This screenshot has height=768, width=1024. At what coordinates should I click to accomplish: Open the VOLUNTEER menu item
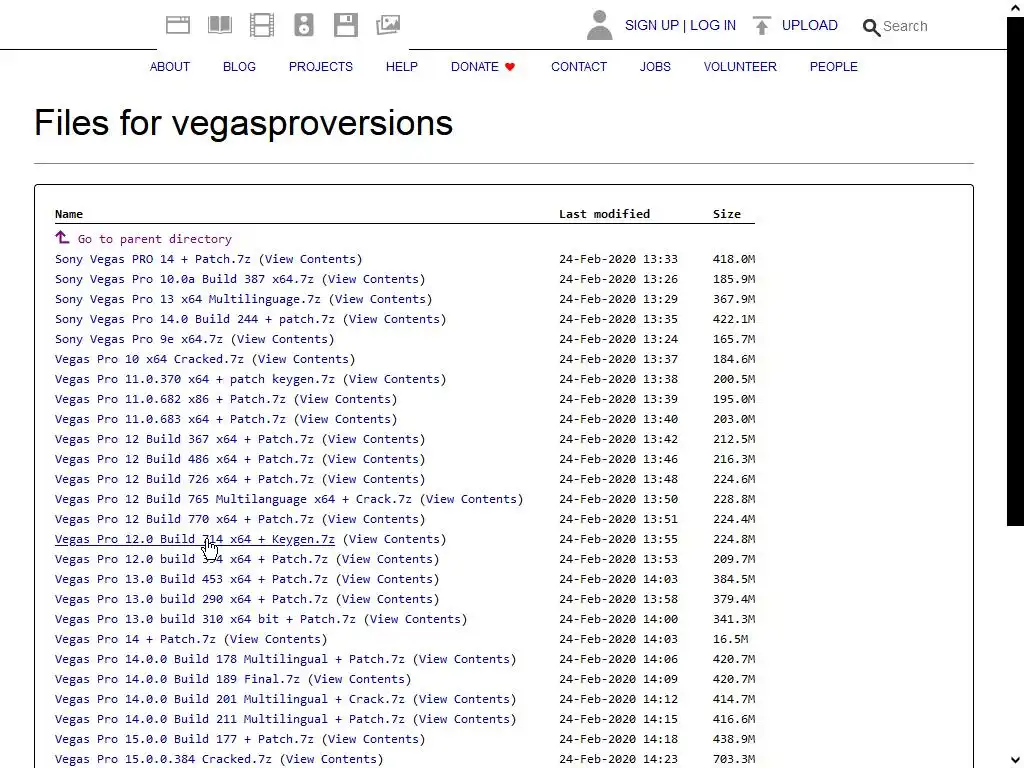740,67
